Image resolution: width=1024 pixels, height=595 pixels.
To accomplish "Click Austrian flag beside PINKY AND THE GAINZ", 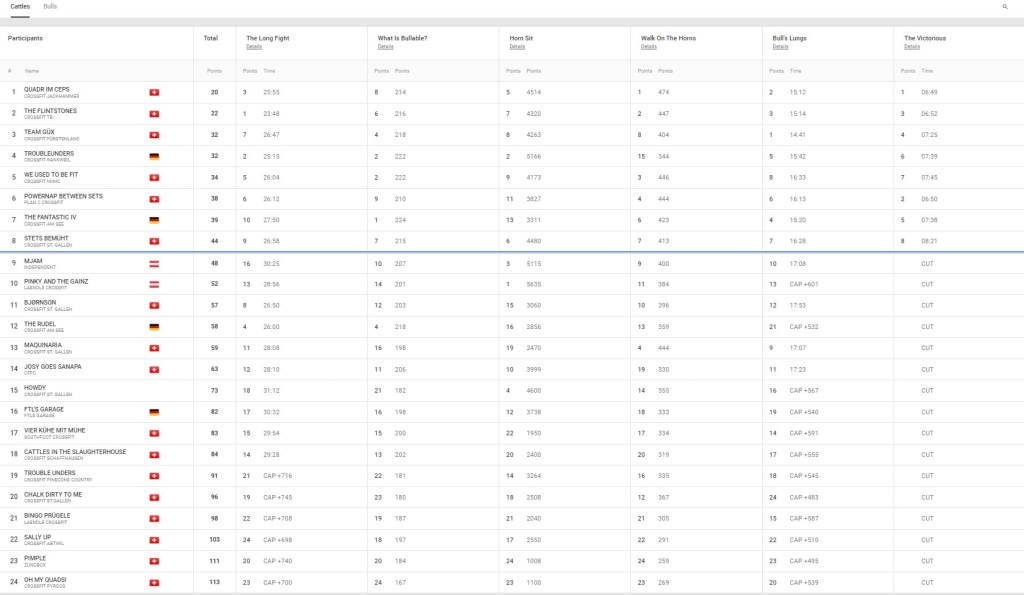I will (154, 284).
